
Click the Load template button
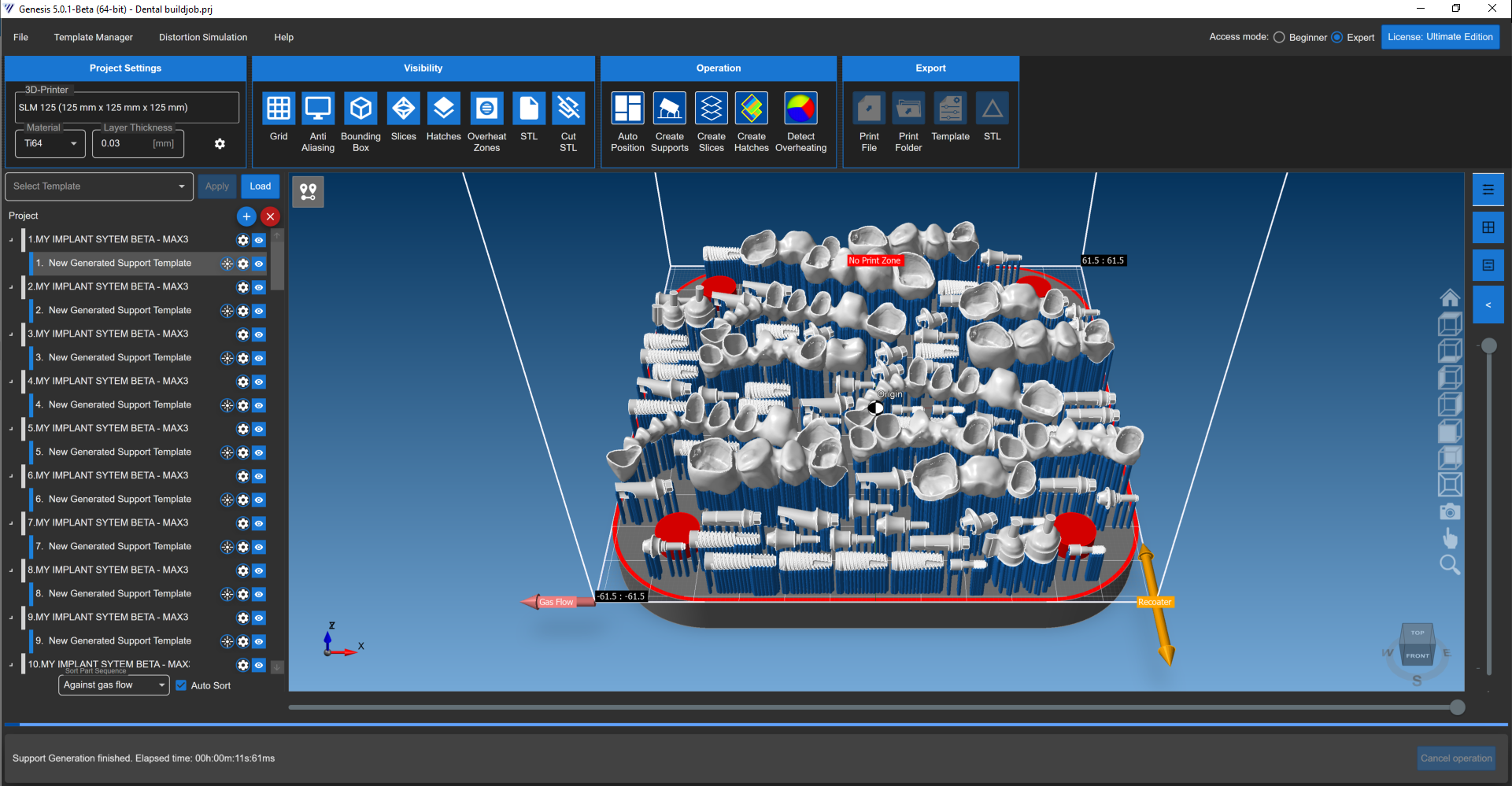tap(261, 186)
